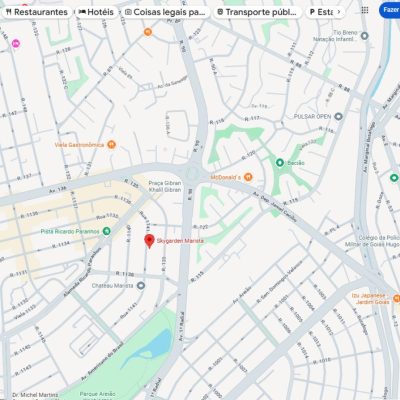Viewport: 400px width, 400px height.
Task: Filter map by Hotéis chip
Action: (96, 12)
